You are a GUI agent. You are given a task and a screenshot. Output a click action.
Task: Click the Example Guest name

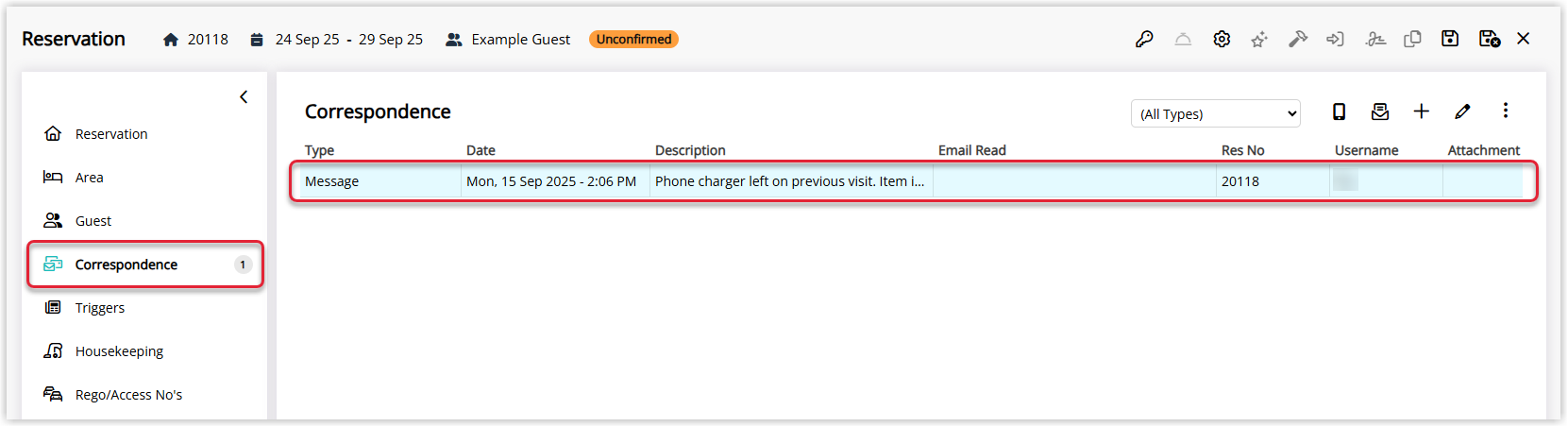(x=521, y=40)
